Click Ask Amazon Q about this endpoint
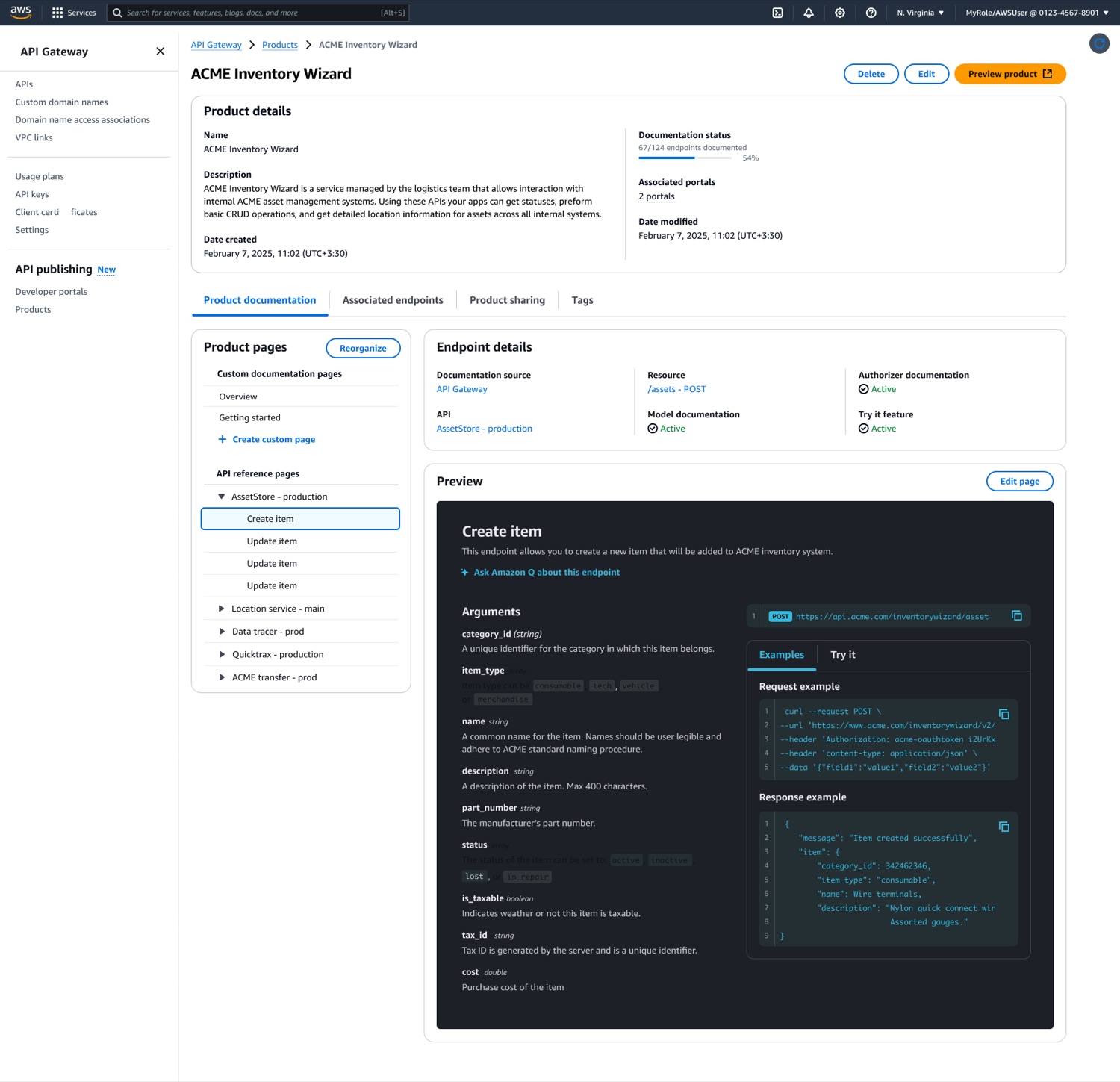This screenshot has height=1082, width=1120. pos(547,573)
